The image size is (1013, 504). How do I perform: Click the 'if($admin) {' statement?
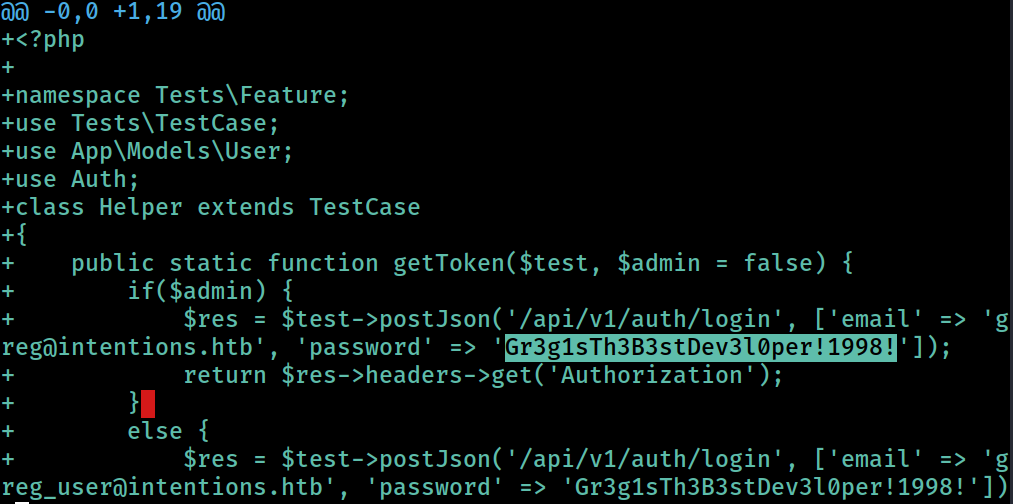pyautogui.click(x=211, y=291)
